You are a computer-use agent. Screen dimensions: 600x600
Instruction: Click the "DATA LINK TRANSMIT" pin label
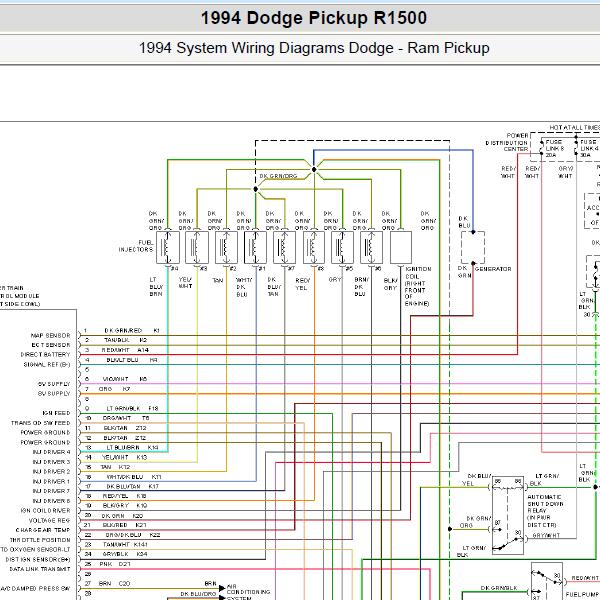pos(40,569)
